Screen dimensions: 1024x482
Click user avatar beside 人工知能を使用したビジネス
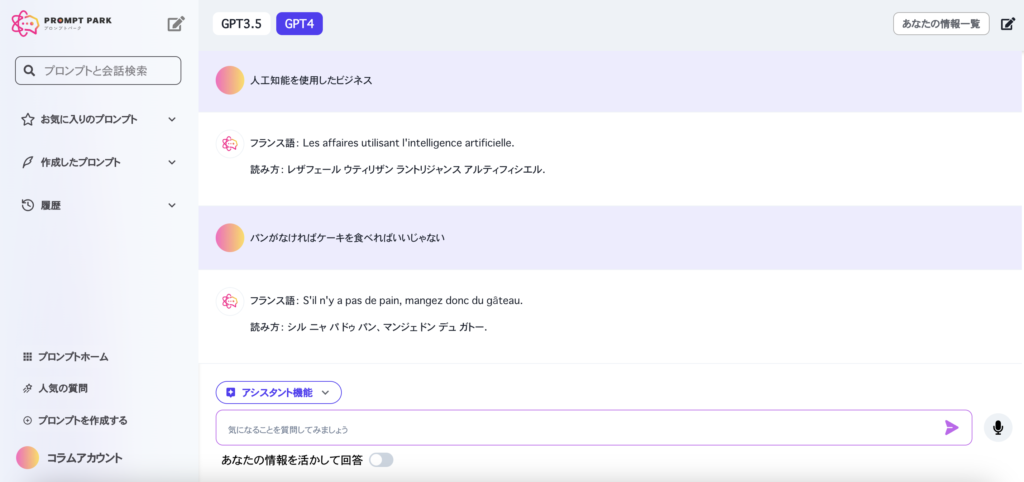(230, 80)
